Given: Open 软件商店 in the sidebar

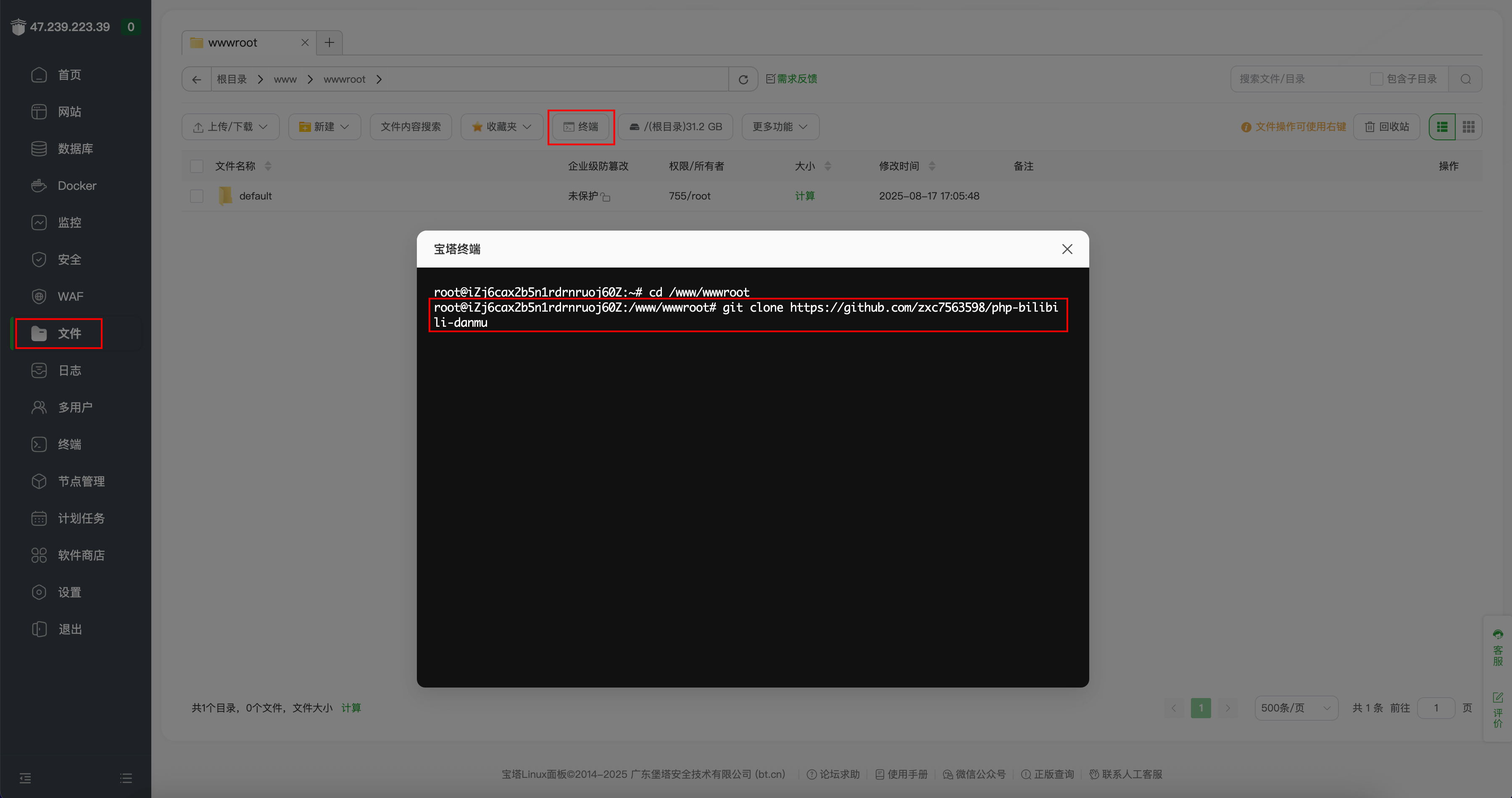Looking at the screenshot, I should point(81,555).
